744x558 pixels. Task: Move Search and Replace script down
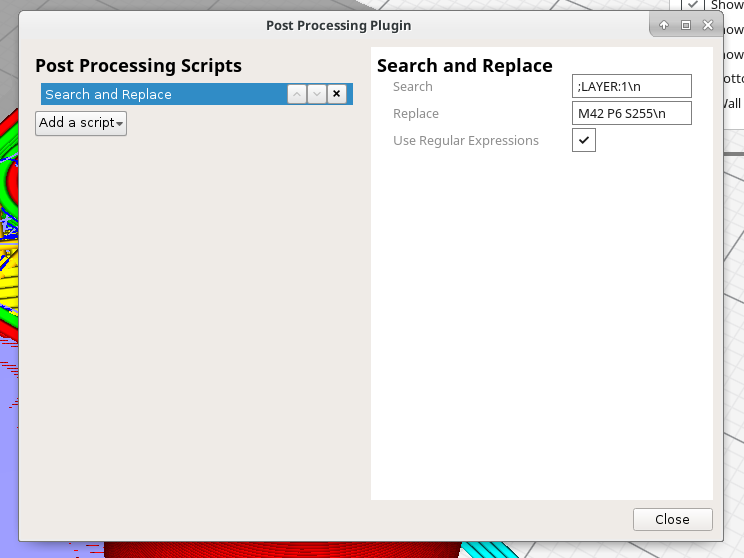click(x=317, y=94)
